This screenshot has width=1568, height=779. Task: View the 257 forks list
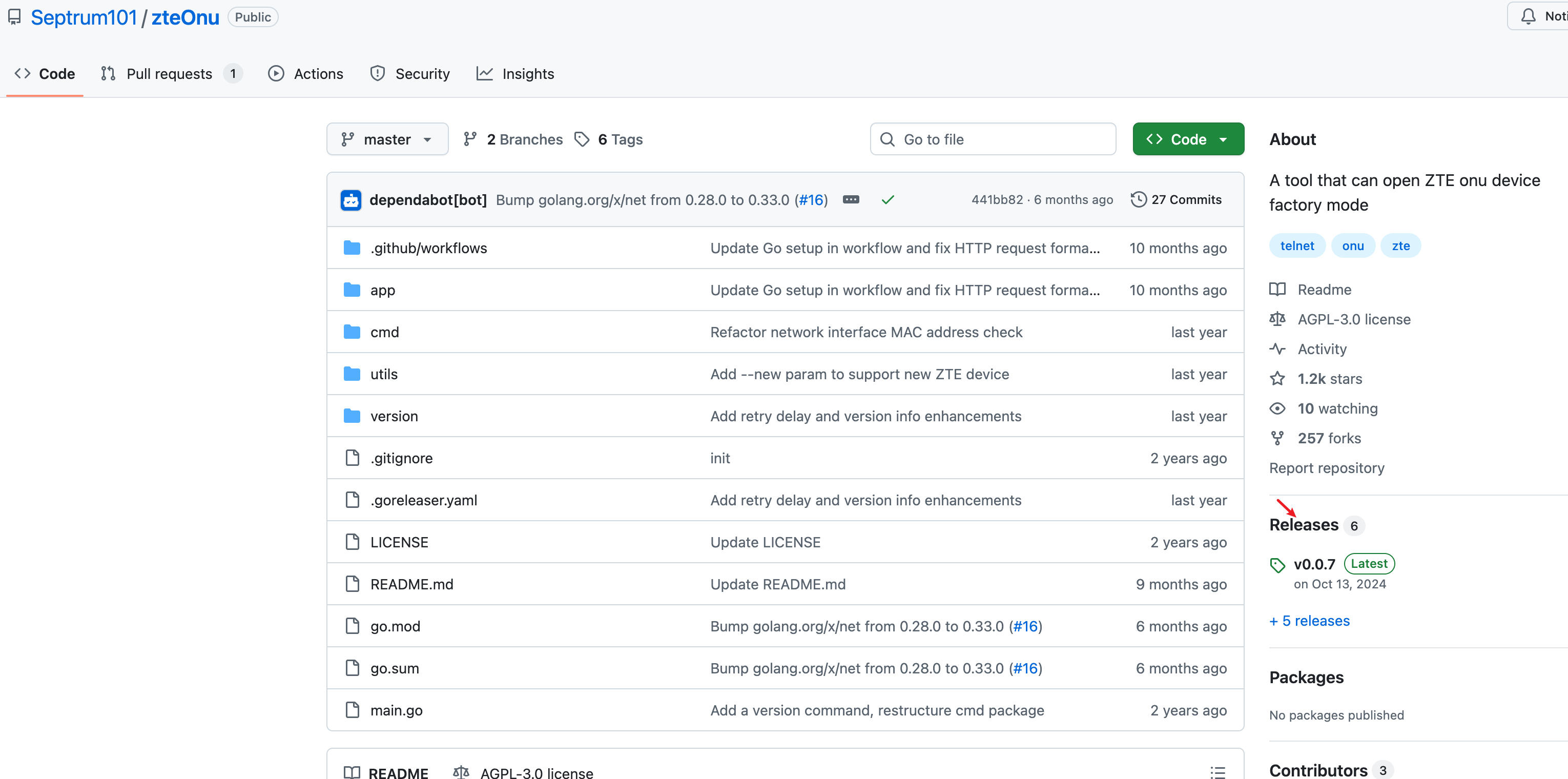coord(1315,438)
